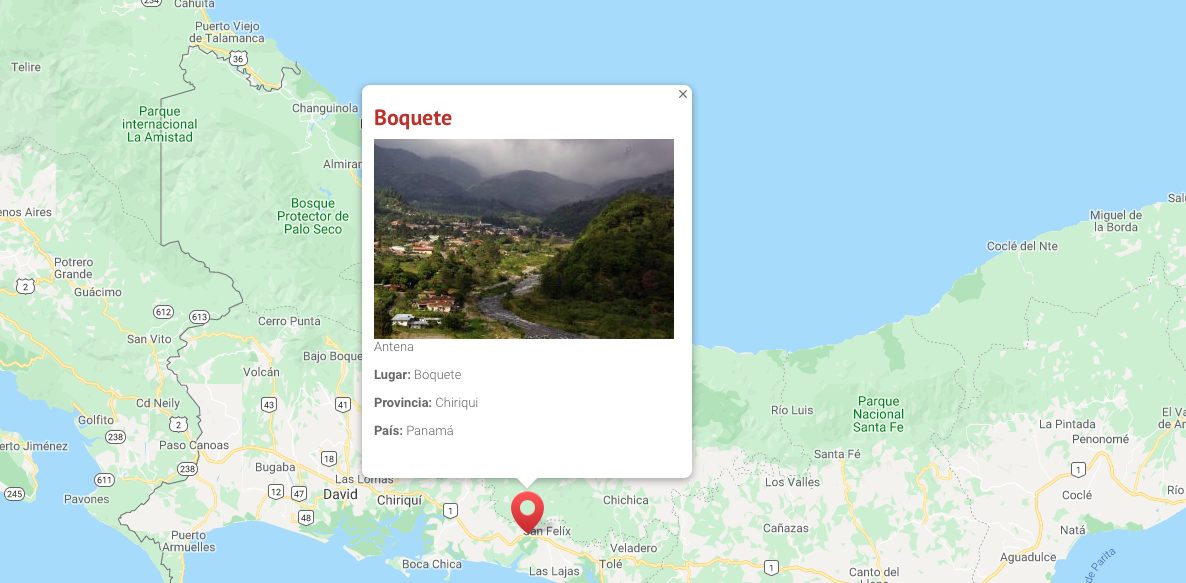Viewport: 1186px width, 583px height.
Task: Click route 48 shield below David
Action: (306, 517)
